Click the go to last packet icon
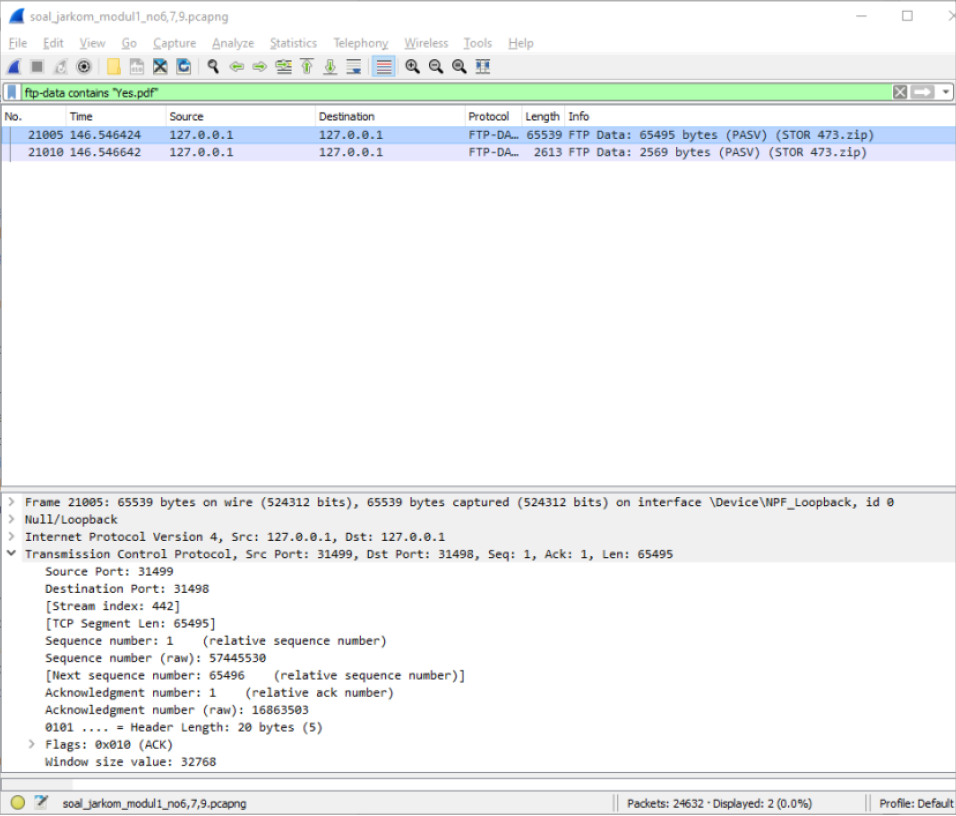The image size is (956, 816). coord(330,67)
